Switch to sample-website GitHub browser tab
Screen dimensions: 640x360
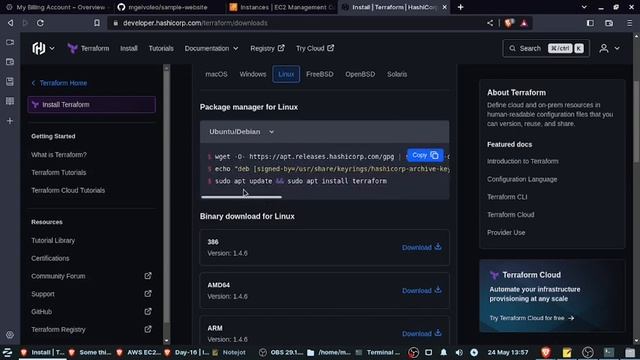click(x=168, y=7)
